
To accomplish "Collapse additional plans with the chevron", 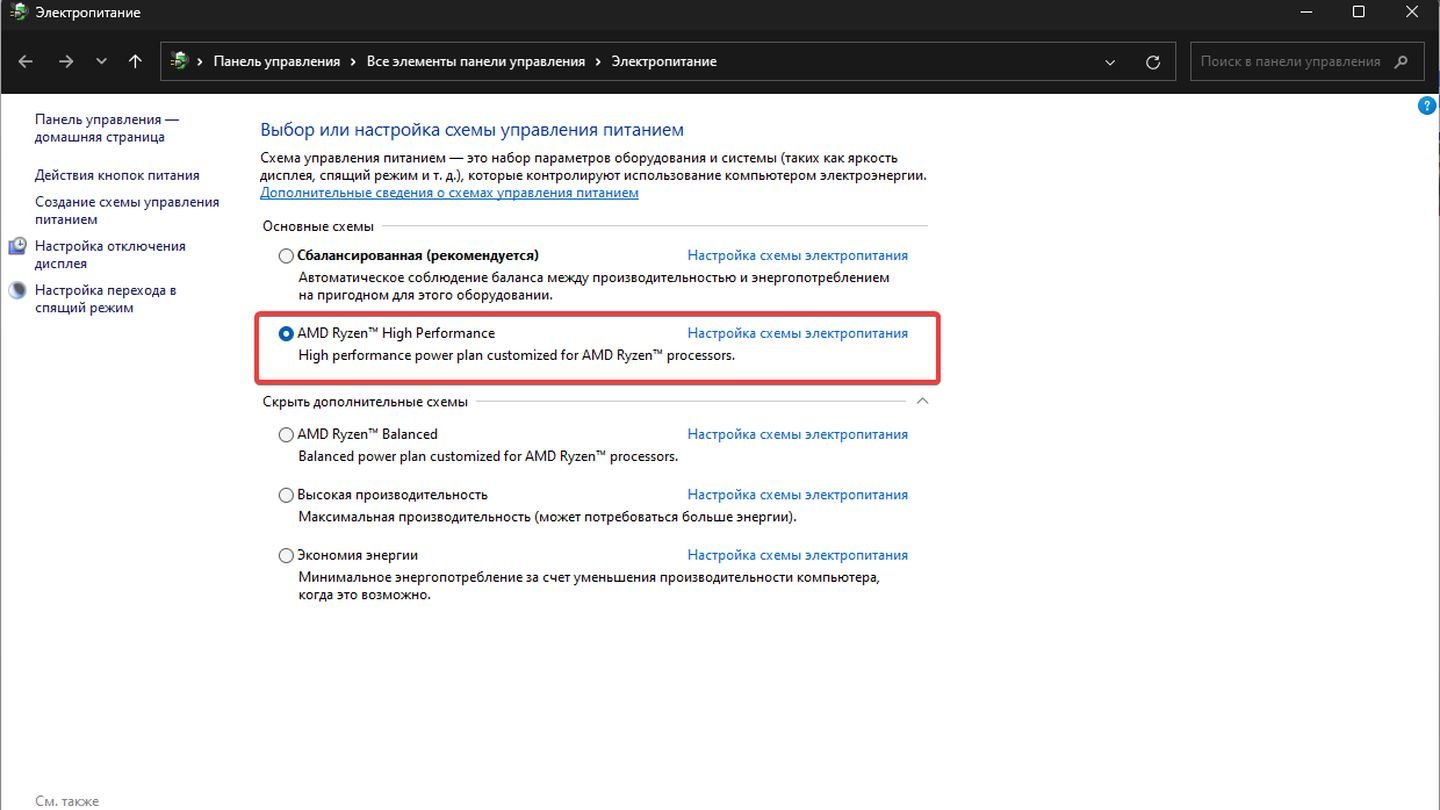I will [922, 401].
